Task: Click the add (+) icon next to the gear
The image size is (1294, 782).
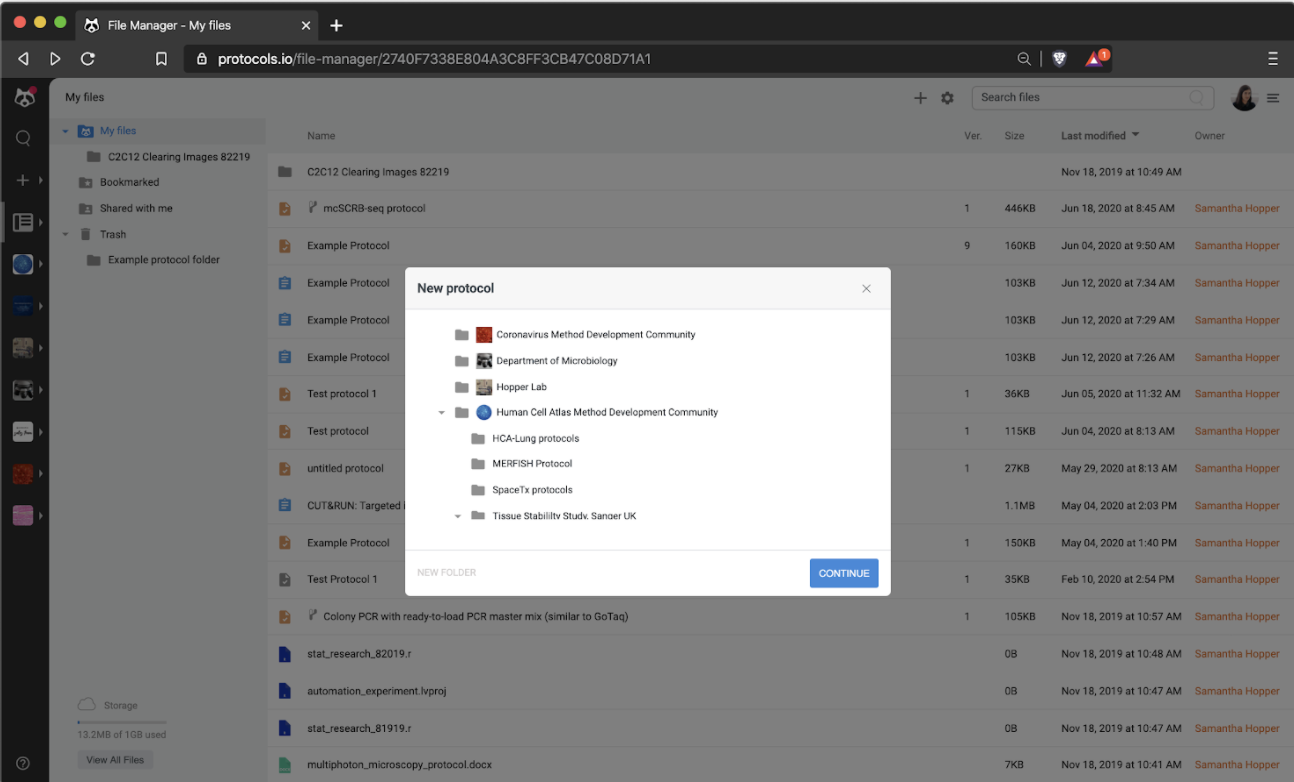Action: click(920, 97)
